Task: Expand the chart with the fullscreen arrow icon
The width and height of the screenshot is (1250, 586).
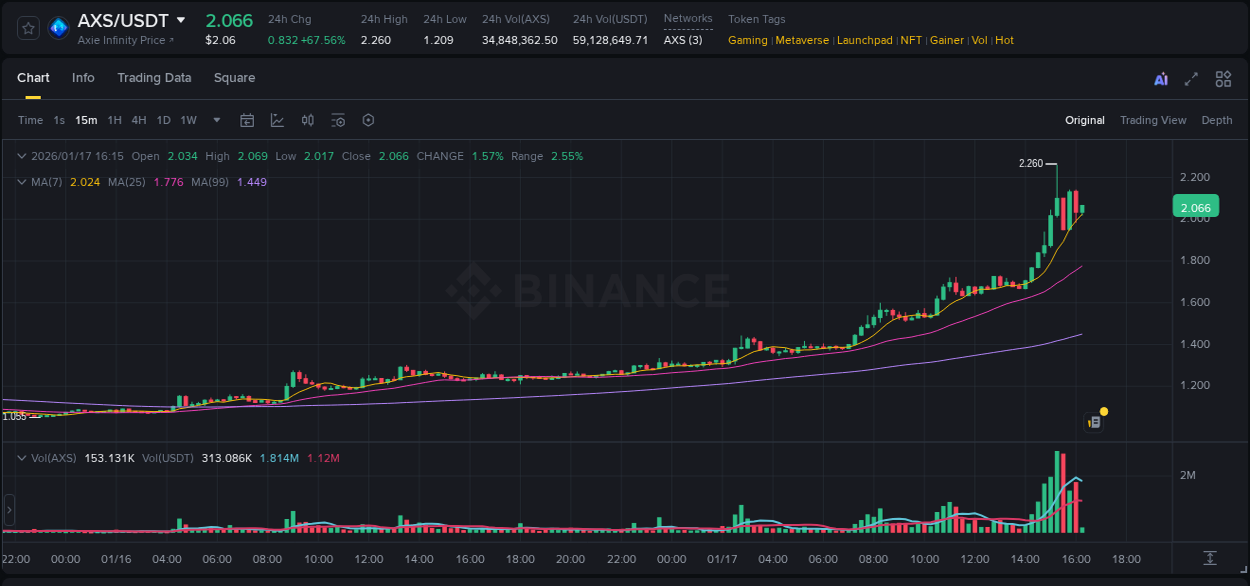Action: 1190,78
